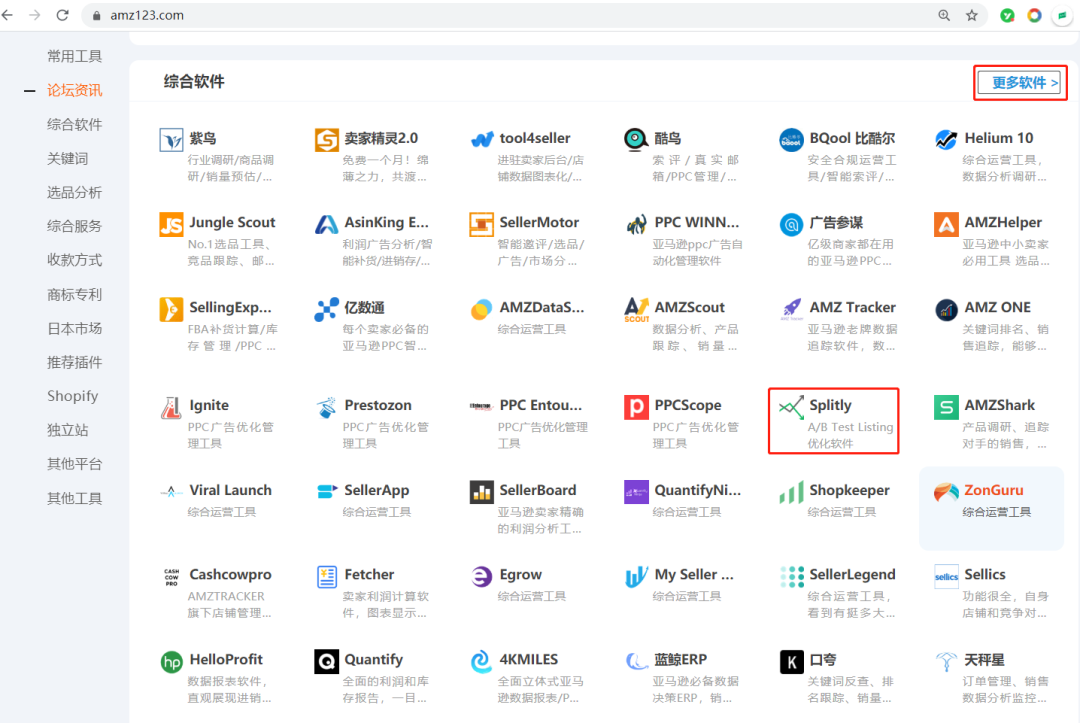Select the SellerMotor icon

(481, 224)
